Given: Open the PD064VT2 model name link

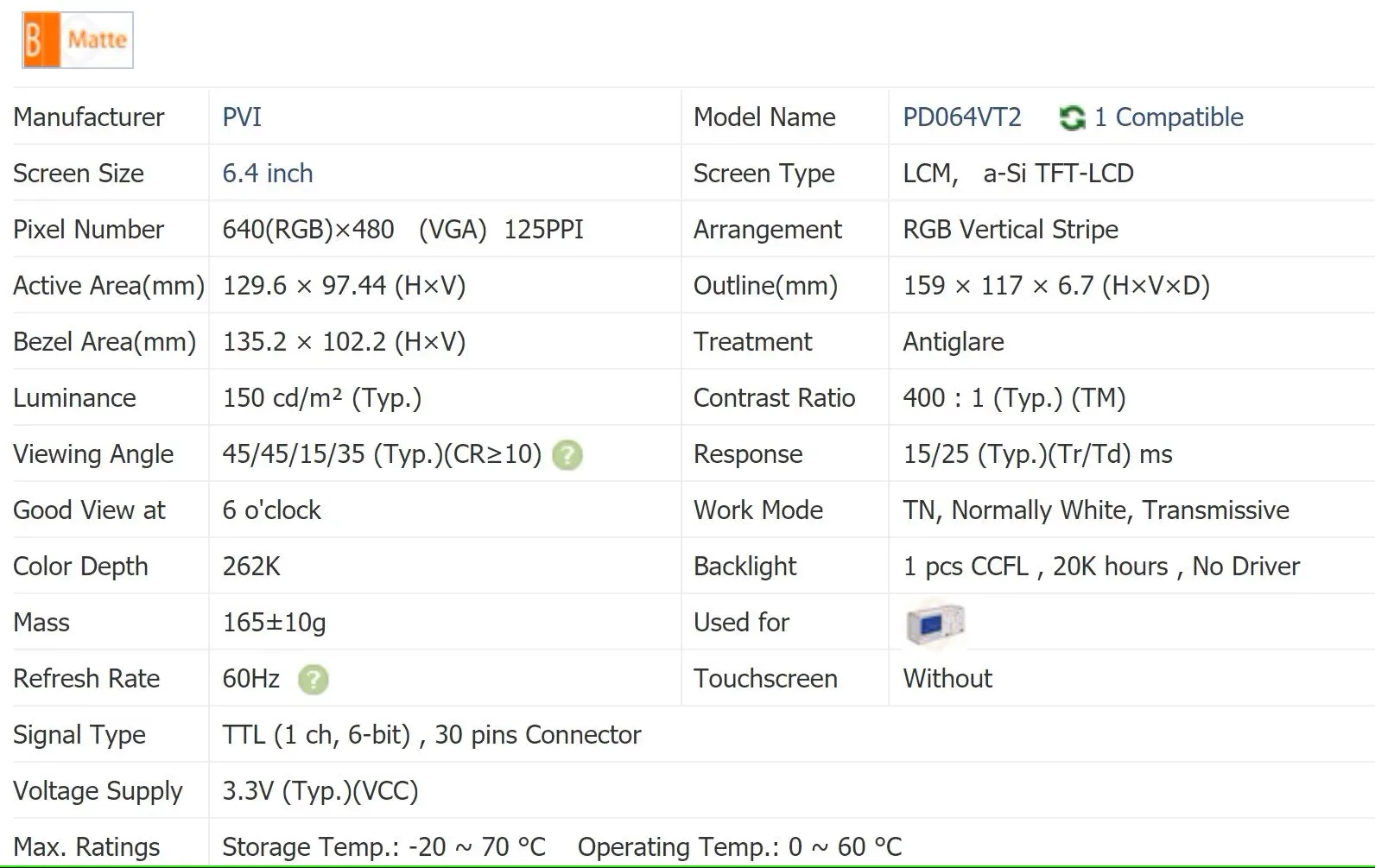Looking at the screenshot, I should (x=962, y=117).
